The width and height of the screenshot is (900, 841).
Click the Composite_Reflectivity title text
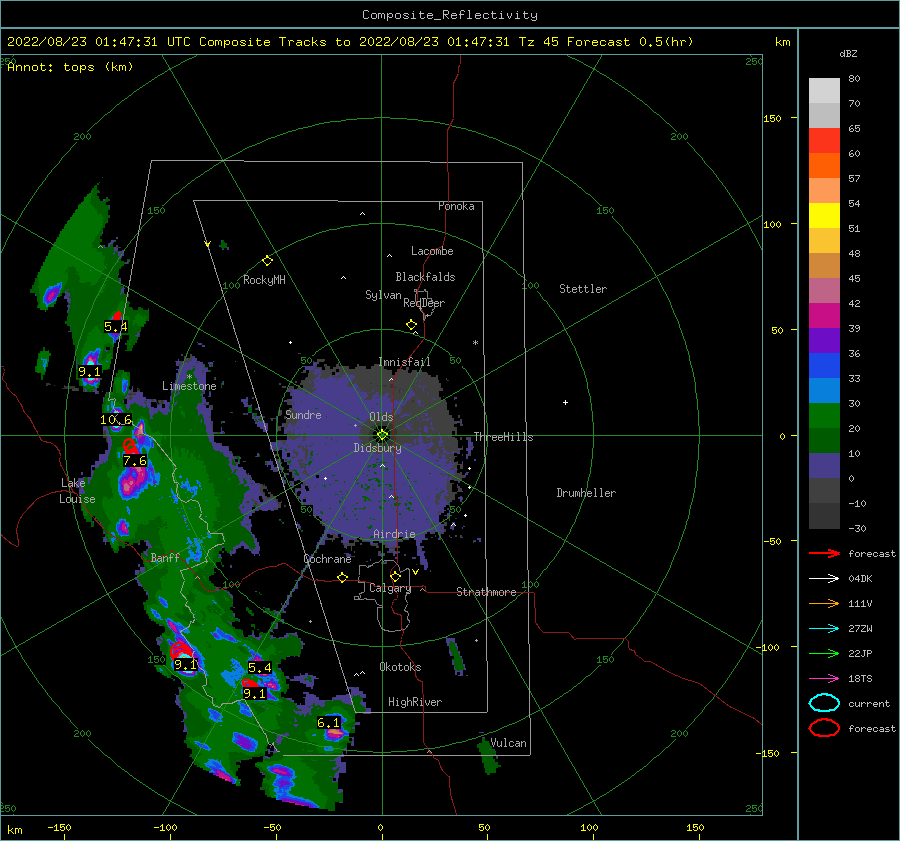(x=449, y=15)
